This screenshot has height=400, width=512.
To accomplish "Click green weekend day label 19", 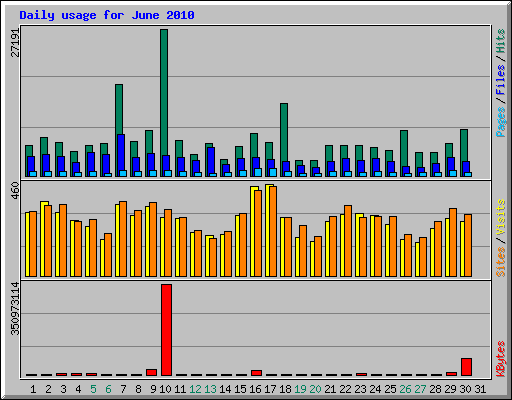I will click(x=300, y=389).
